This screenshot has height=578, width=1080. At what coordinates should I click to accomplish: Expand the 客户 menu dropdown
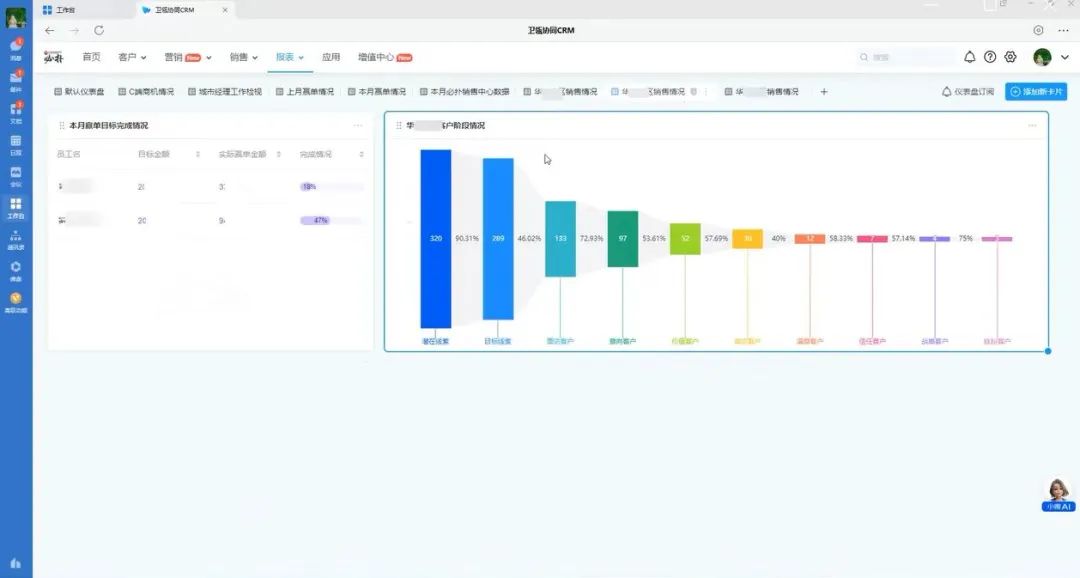coord(132,57)
